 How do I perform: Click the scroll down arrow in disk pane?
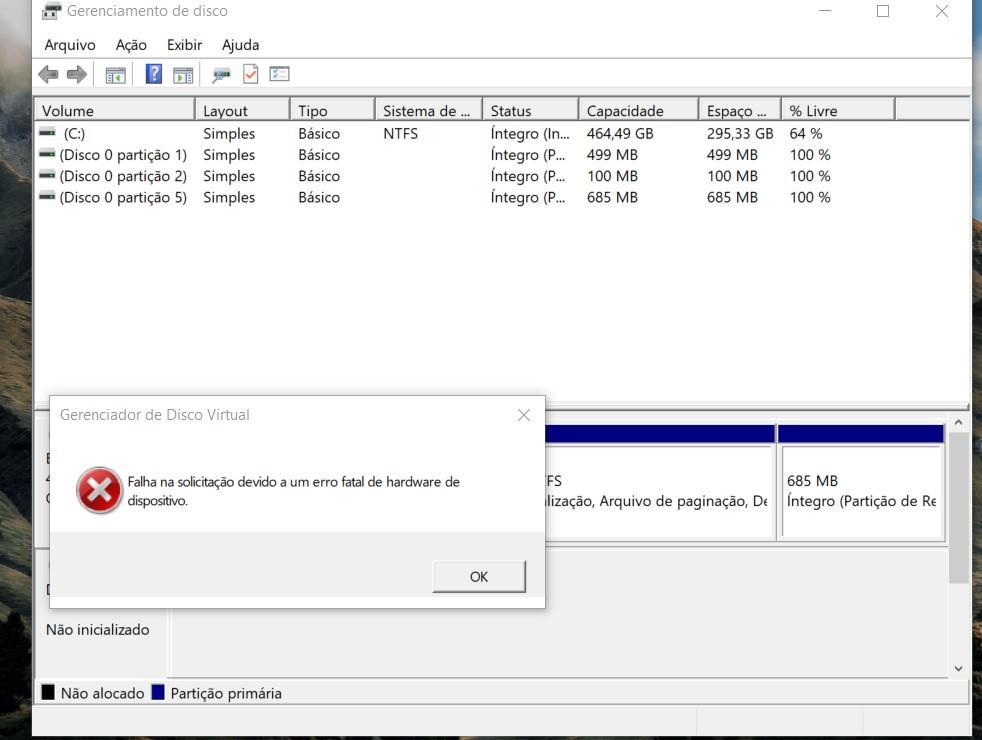(x=959, y=669)
